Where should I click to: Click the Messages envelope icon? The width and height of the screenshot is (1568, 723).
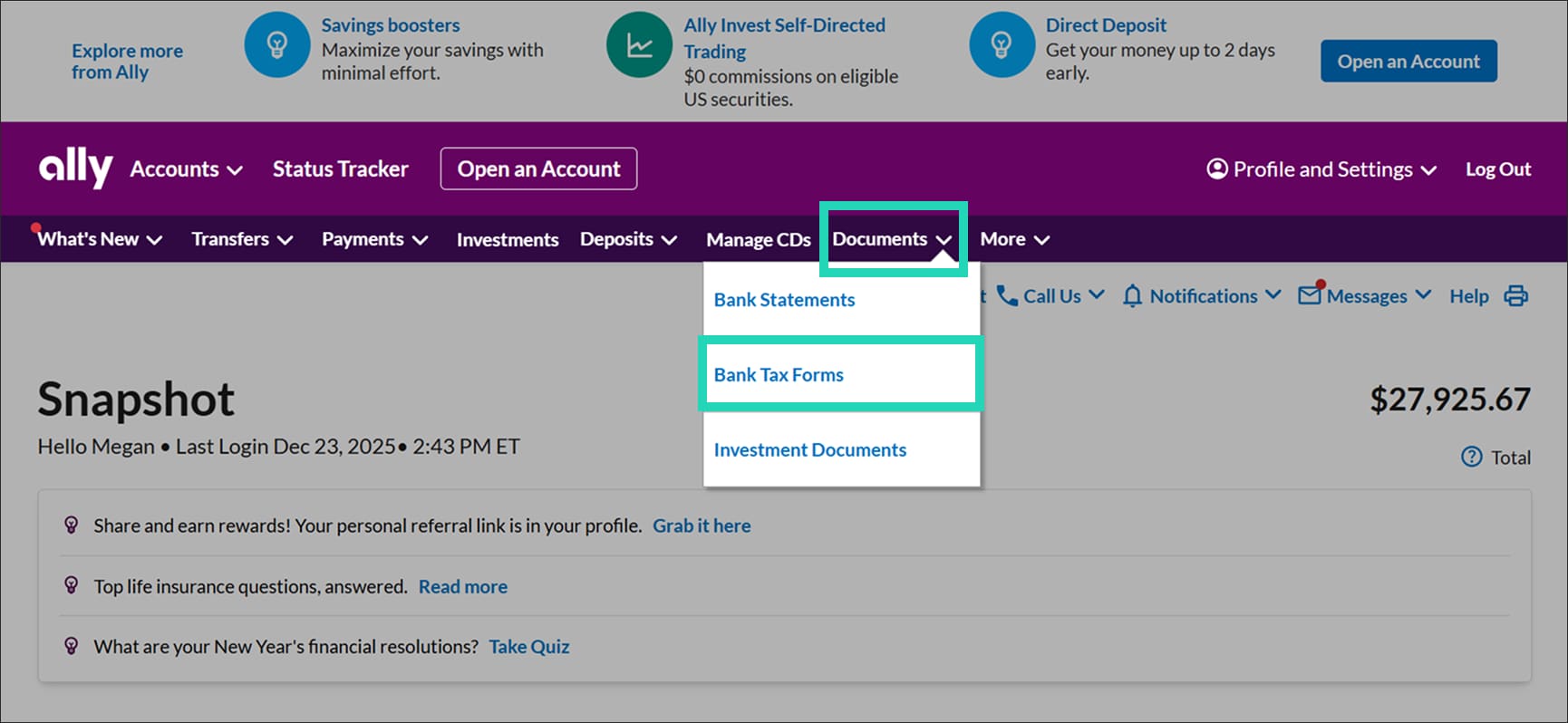(x=1310, y=295)
